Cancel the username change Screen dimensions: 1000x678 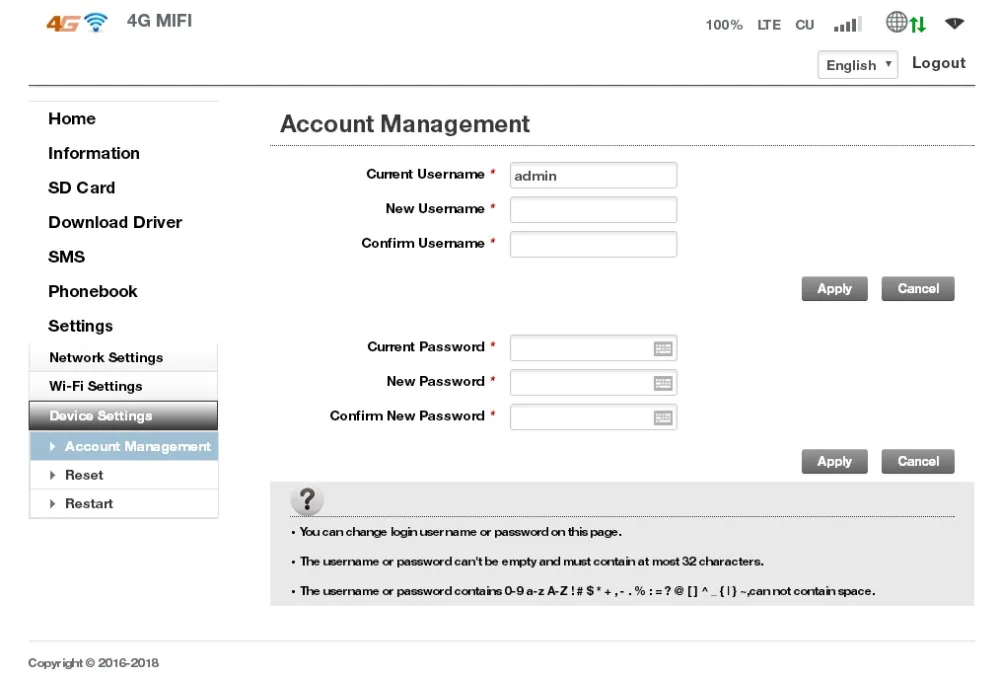click(x=918, y=288)
